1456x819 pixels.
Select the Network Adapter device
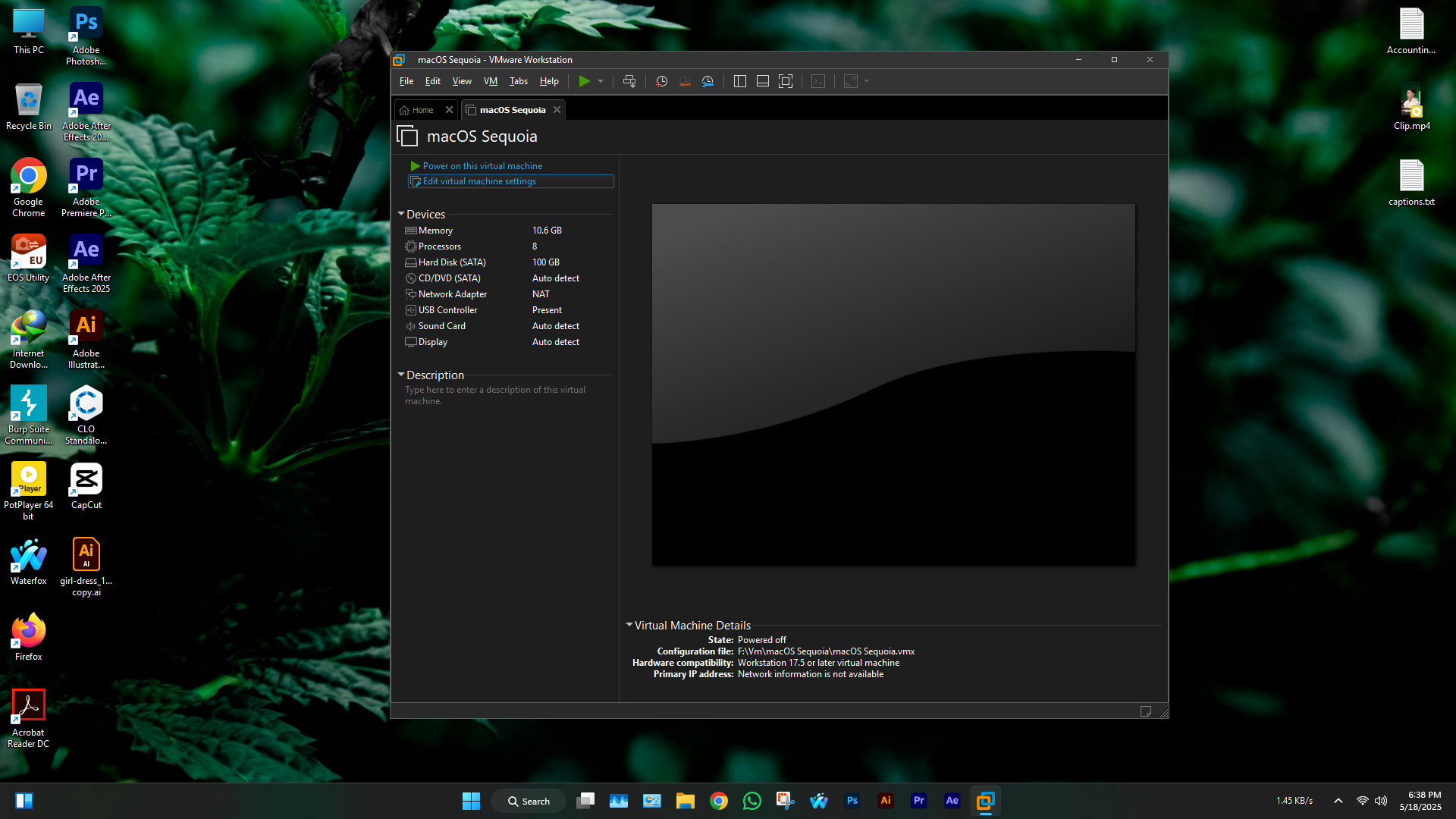point(452,294)
